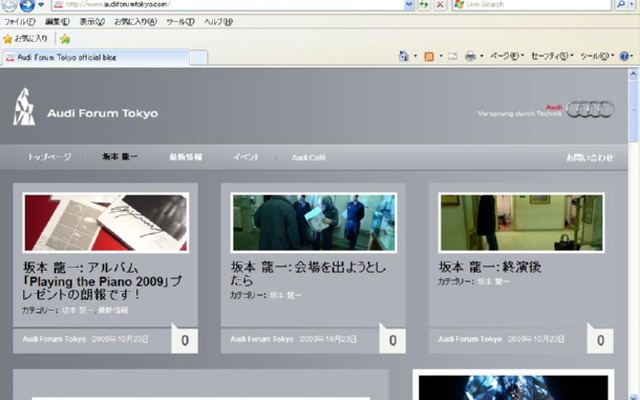Click 最新情報 category under the Piano post
This screenshot has width=640, height=400.
[113, 310]
